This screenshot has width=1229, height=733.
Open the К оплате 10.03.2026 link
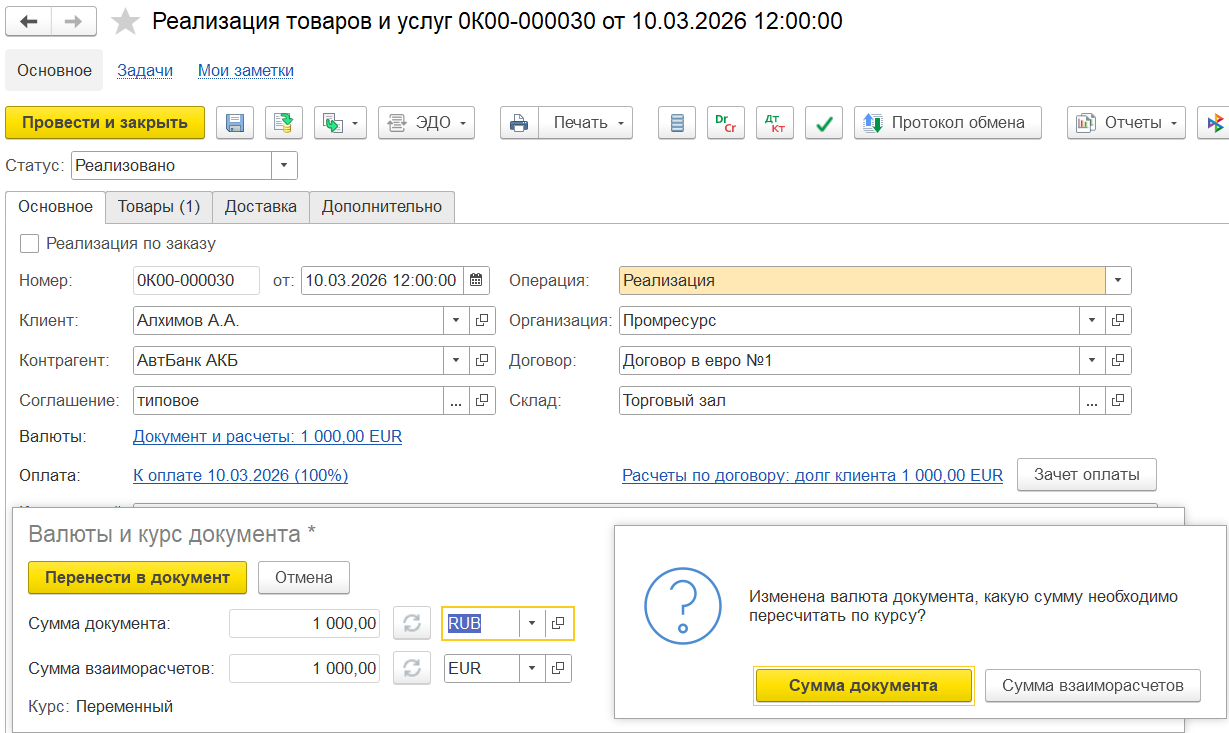point(240,475)
